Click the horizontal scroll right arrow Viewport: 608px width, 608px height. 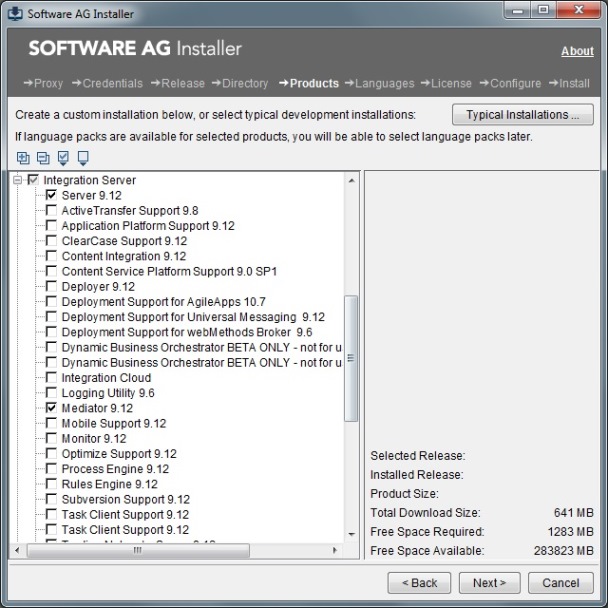tap(335, 550)
